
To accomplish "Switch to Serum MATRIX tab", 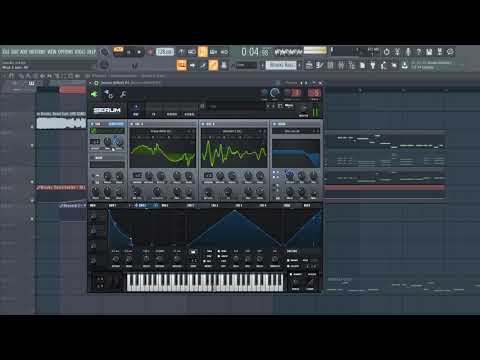I will tap(172, 114).
